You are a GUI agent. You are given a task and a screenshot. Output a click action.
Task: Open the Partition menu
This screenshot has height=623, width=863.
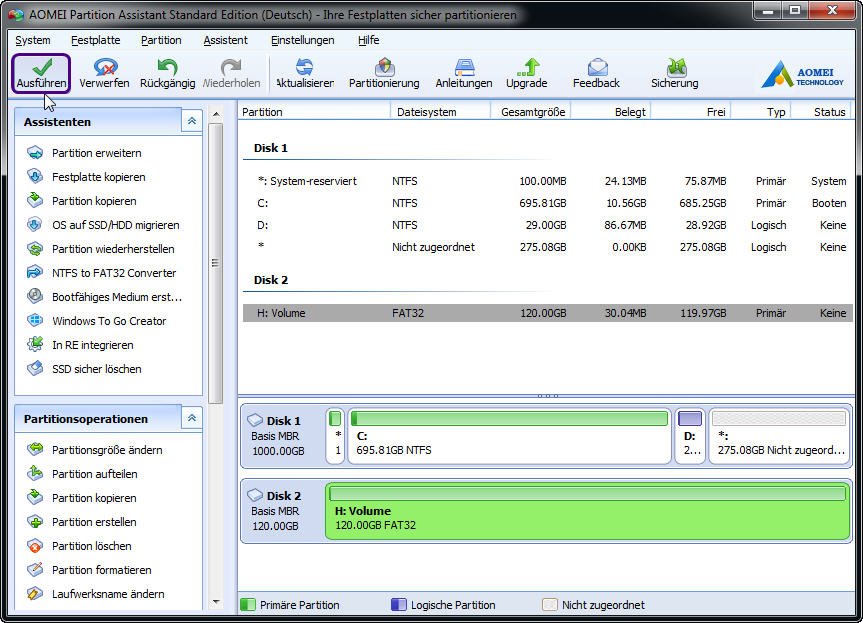161,40
